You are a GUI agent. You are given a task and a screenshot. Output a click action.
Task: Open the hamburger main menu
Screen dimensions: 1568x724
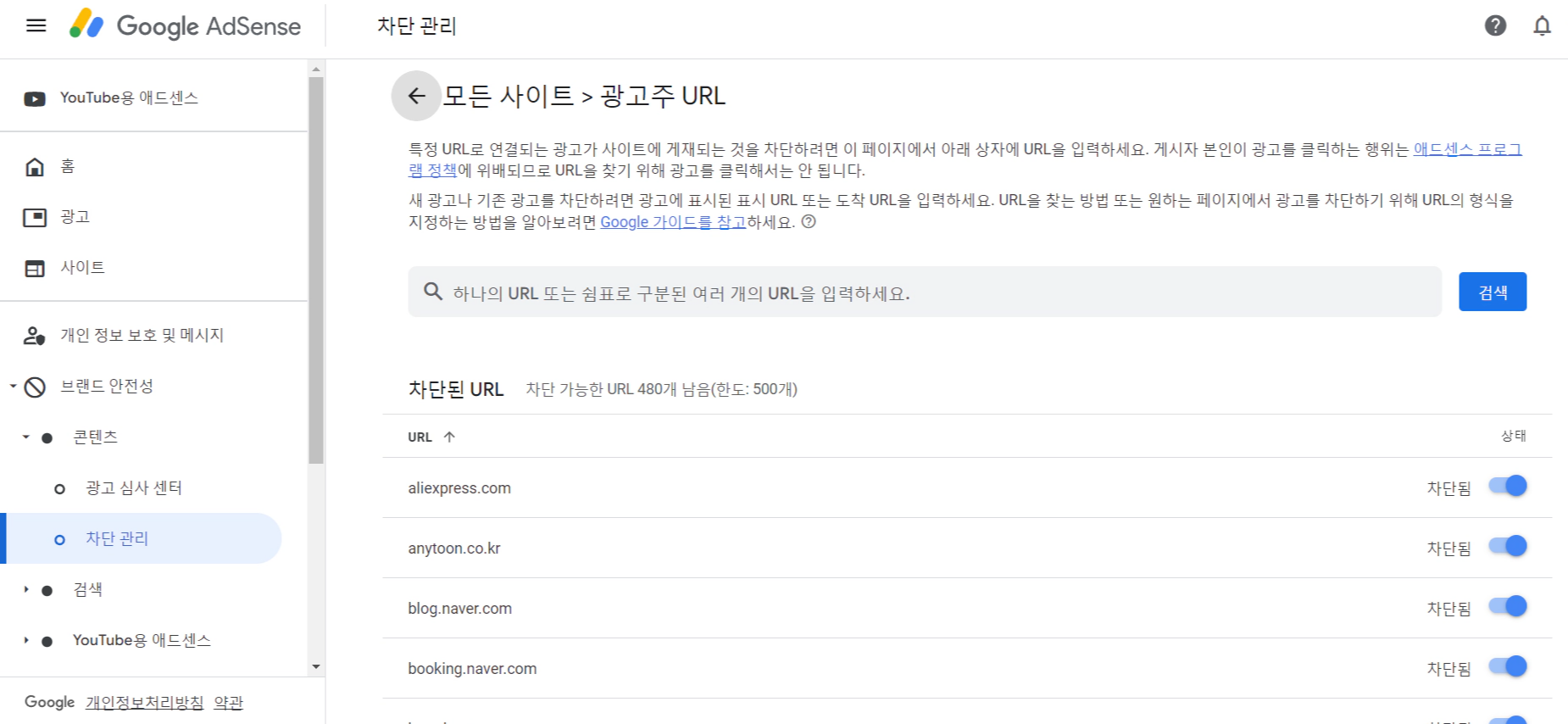click(36, 25)
